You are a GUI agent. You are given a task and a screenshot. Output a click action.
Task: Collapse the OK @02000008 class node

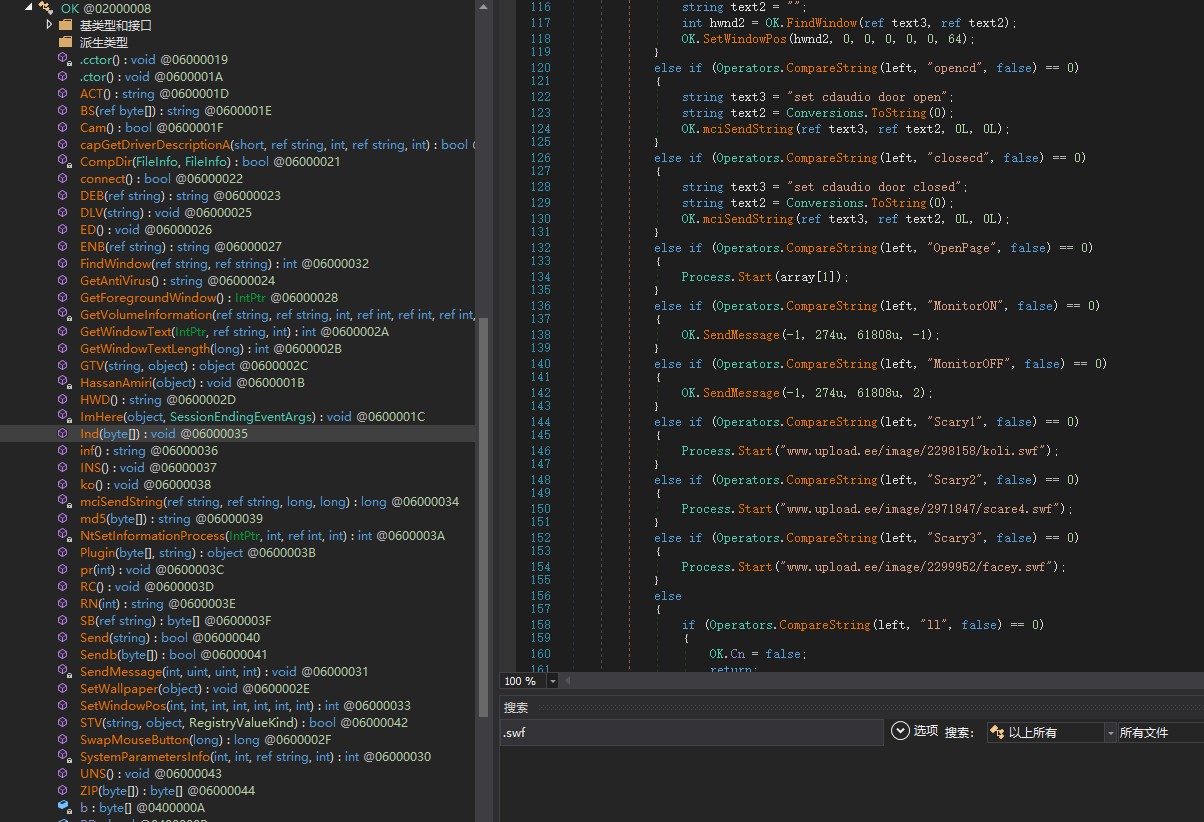click(x=29, y=8)
